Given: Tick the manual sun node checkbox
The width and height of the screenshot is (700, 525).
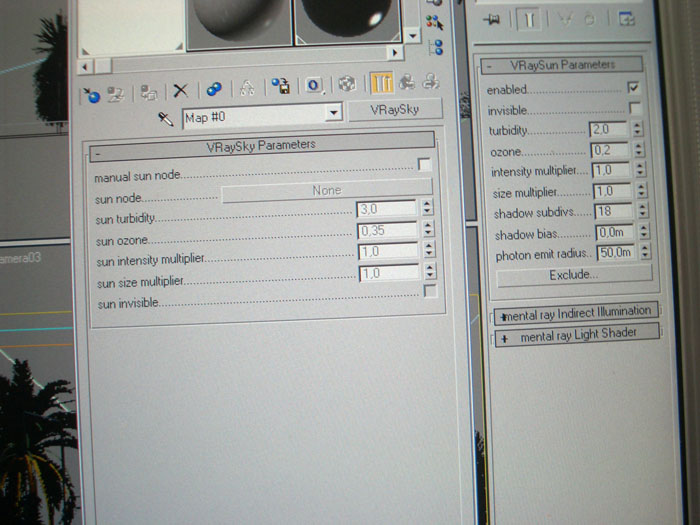Looking at the screenshot, I should click(424, 165).
